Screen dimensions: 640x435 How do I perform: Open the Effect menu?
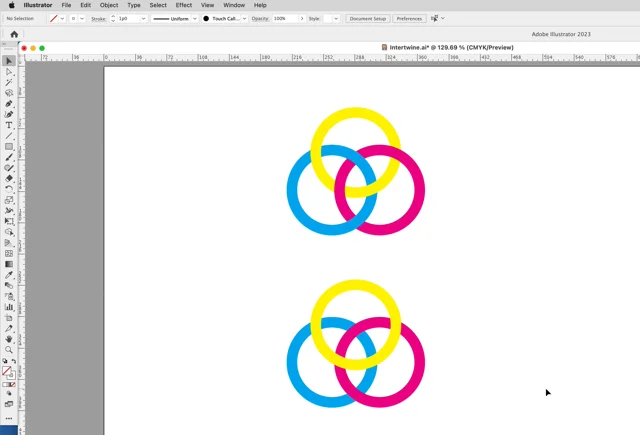(x=184, y=5)
